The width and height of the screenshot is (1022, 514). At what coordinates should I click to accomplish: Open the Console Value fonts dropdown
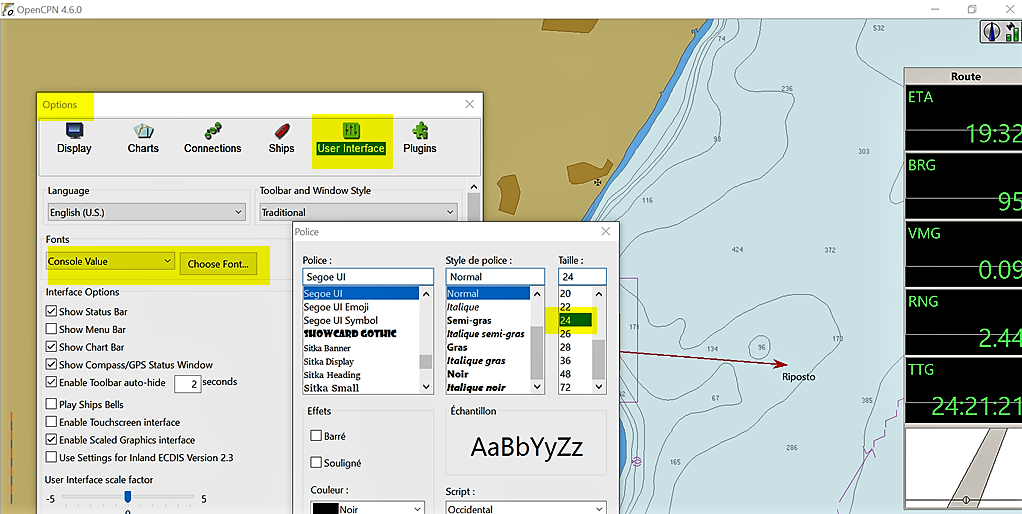[x=110, y=261]
